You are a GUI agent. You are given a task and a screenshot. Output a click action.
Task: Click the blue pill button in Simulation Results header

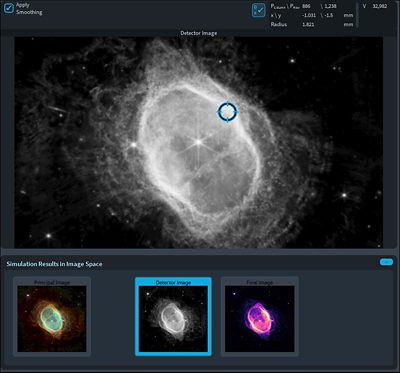[386, 262]
